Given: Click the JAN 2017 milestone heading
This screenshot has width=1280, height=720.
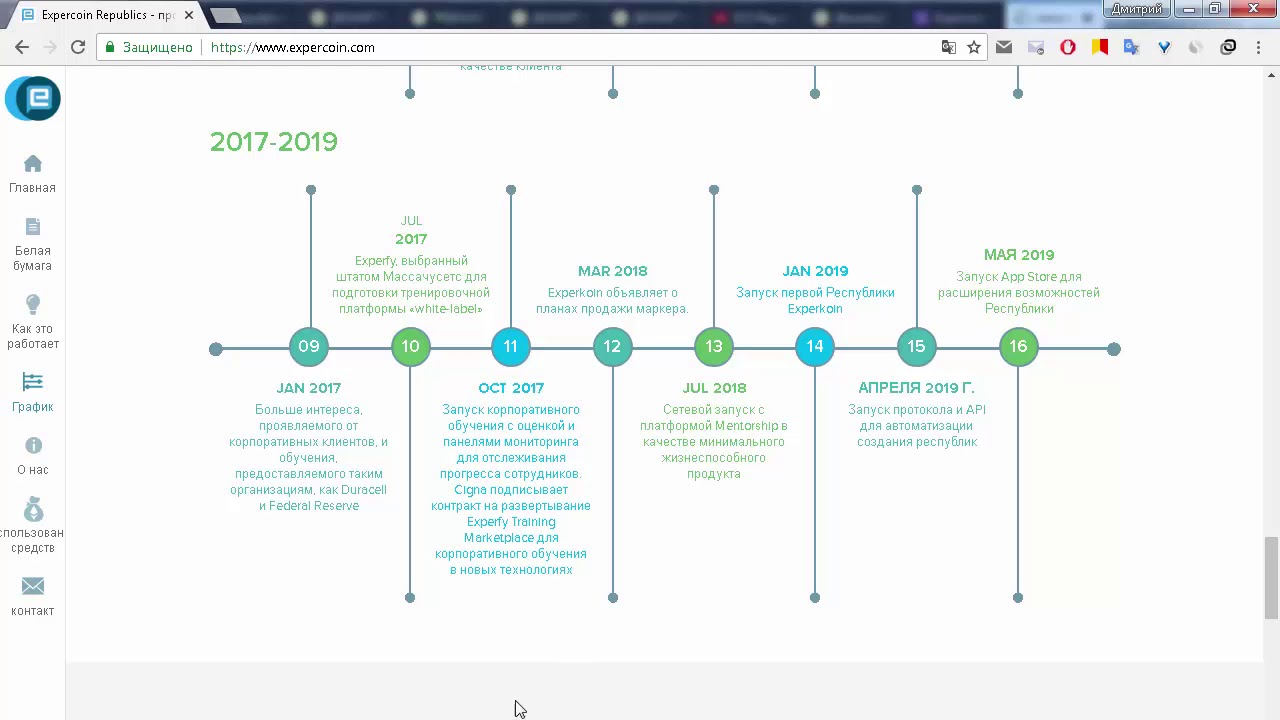Looking at the screenshot, I should click(x=309, y=388).
